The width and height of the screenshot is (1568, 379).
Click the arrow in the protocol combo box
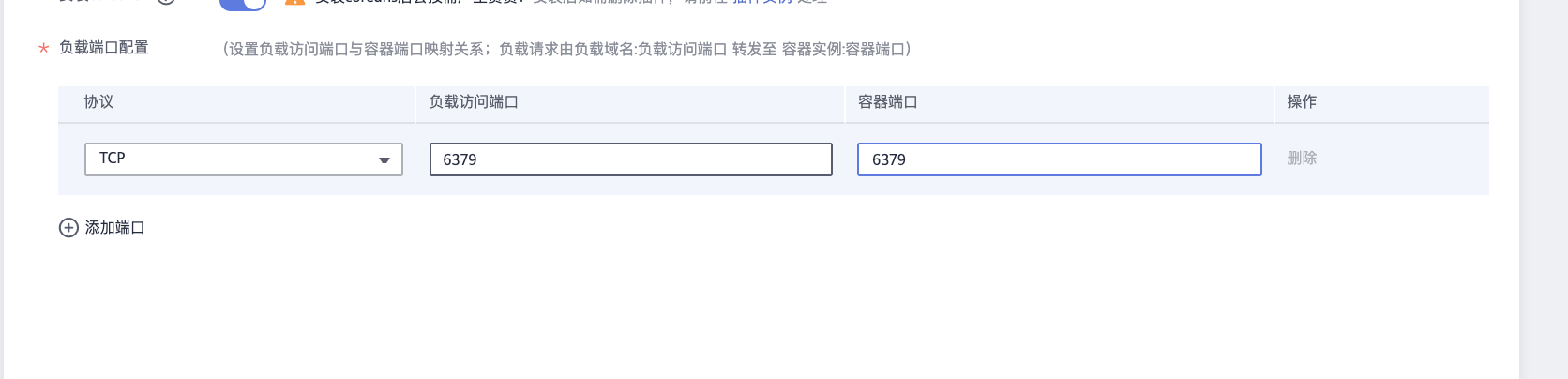coord(384,160)
